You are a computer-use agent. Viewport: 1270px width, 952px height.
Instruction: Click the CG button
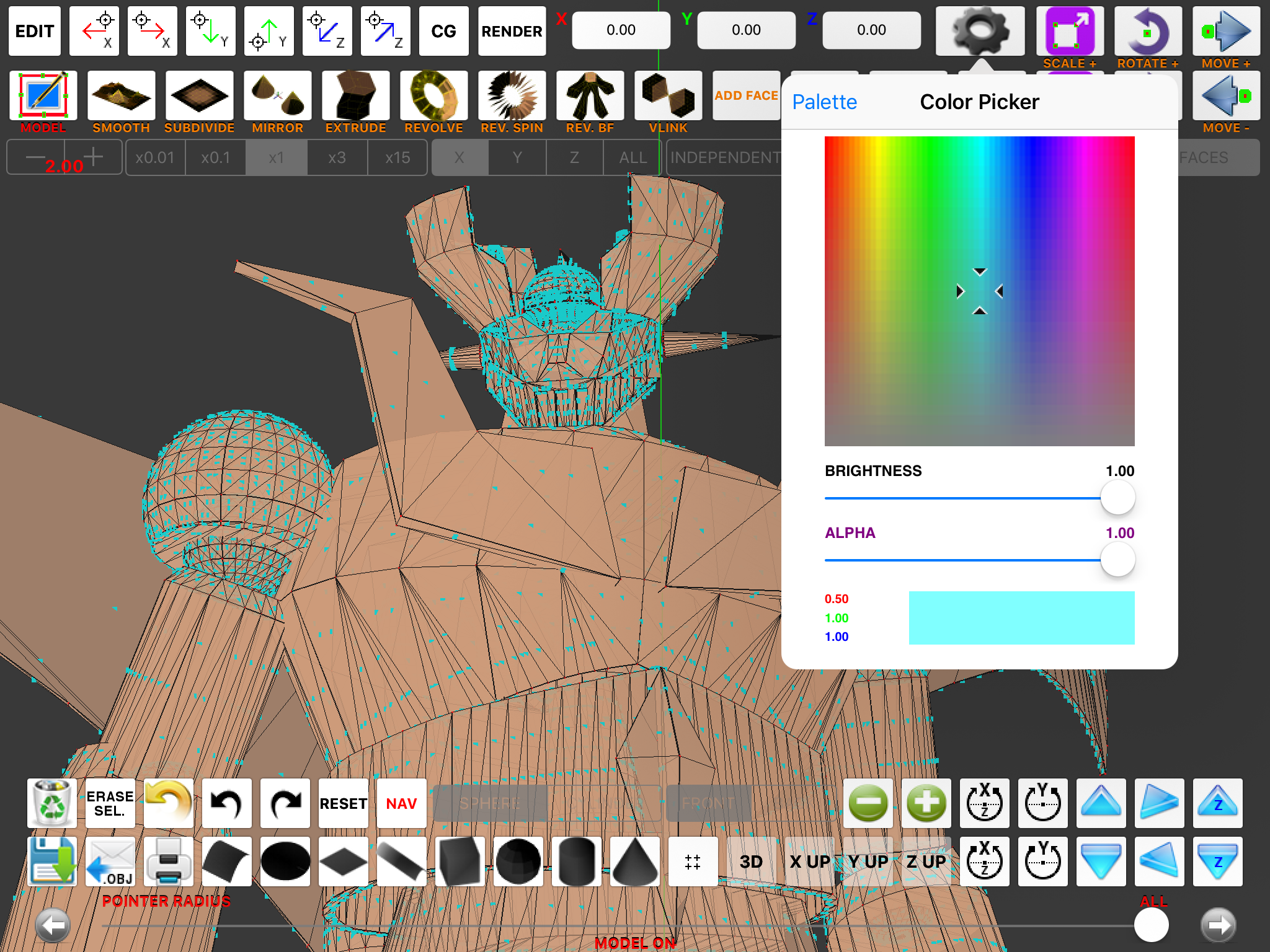[444, 31]
